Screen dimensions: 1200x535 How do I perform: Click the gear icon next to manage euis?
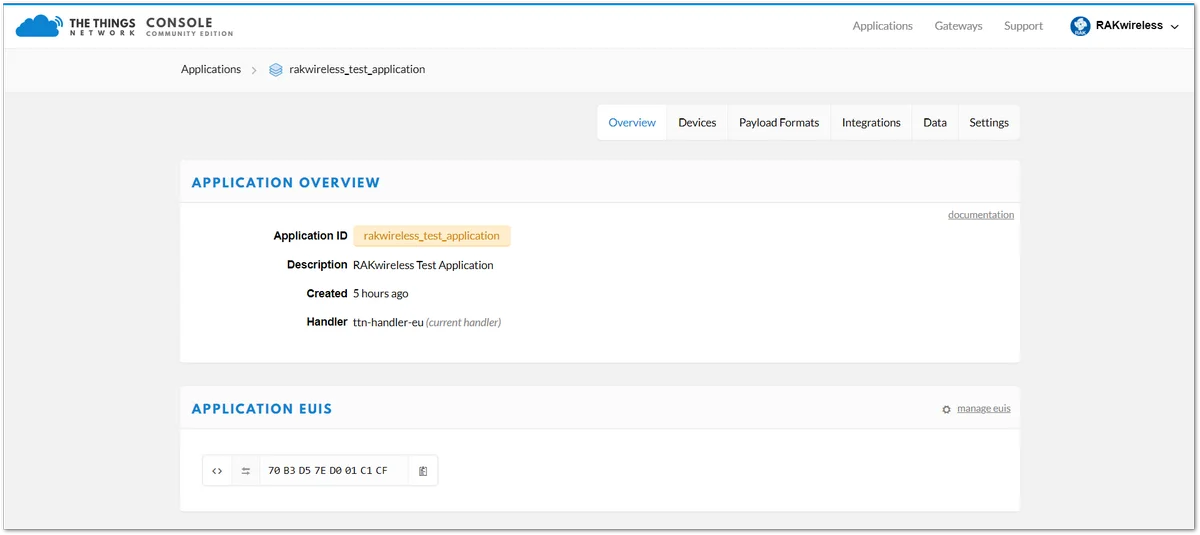947,409
